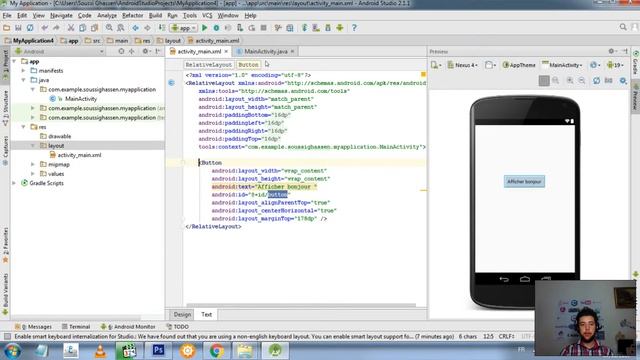
Task: Open Chrome from the Windows taskbar
Action: pyautogui.click(x=216, y=351)
